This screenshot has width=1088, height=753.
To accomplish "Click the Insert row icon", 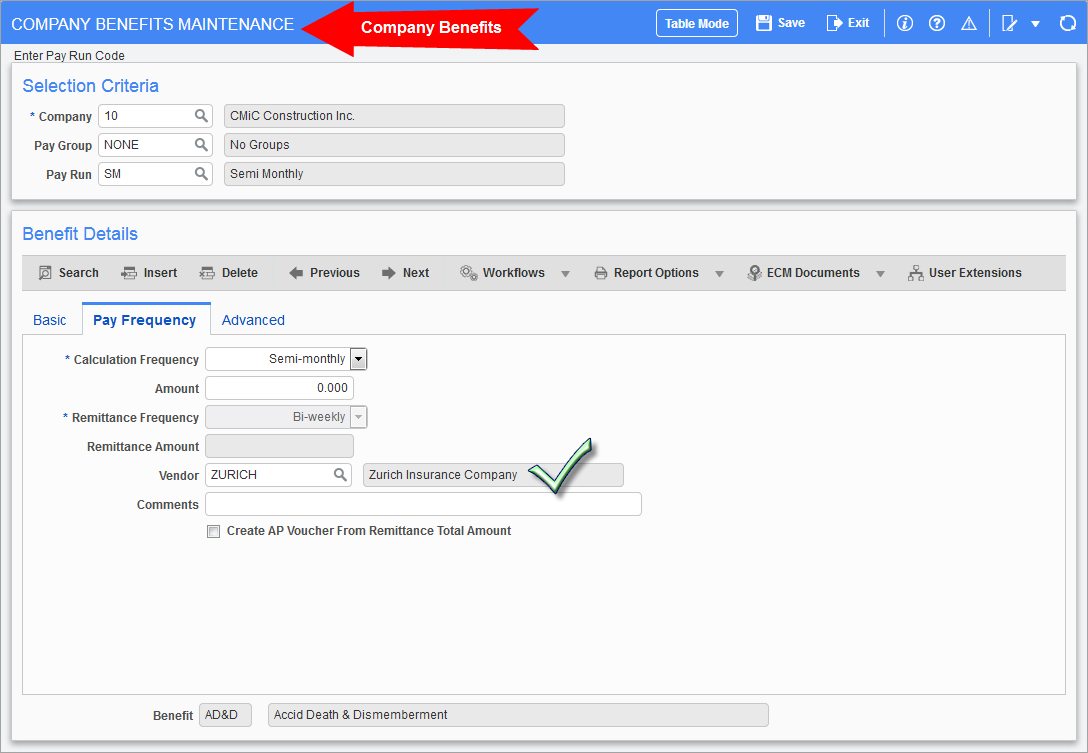I will (x=129, y=273).
